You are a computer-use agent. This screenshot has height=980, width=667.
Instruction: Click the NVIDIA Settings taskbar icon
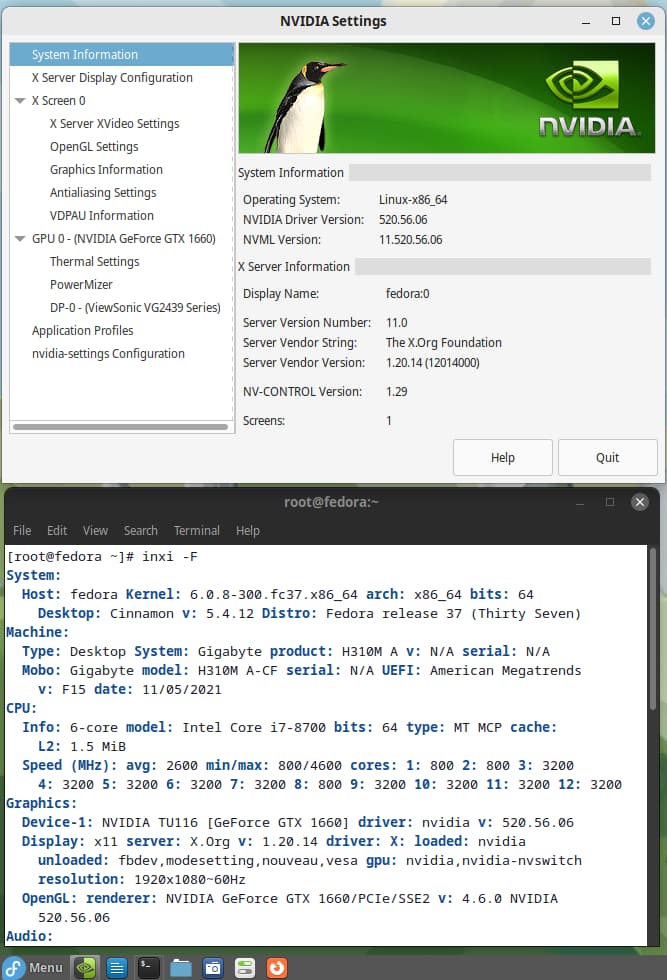click(x=85, y=968)
